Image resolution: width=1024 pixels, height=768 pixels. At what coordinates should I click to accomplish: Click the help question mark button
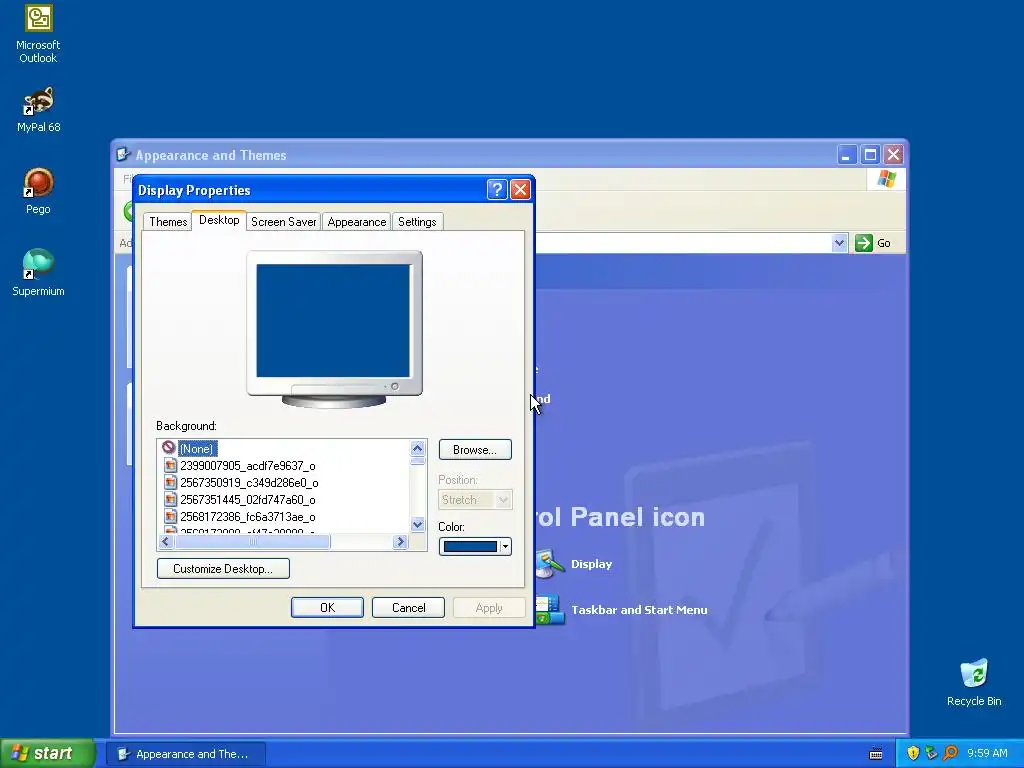point(497,189)
